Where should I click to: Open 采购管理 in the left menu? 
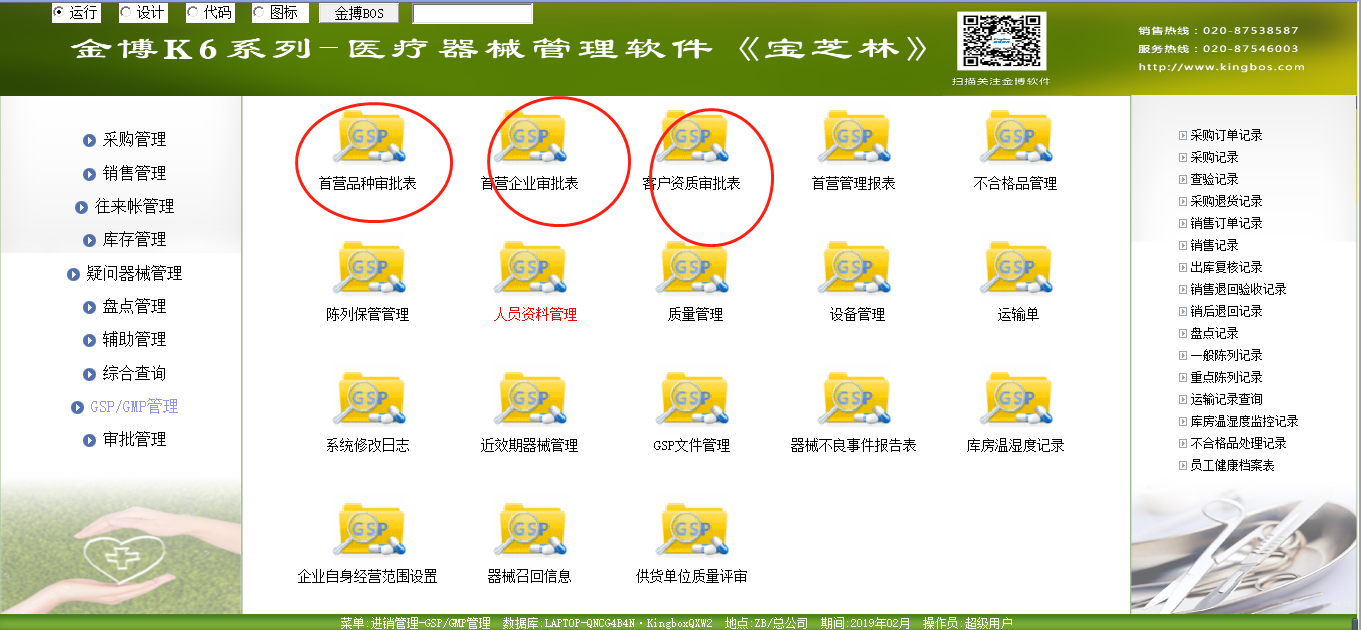(x=134, y=140)
